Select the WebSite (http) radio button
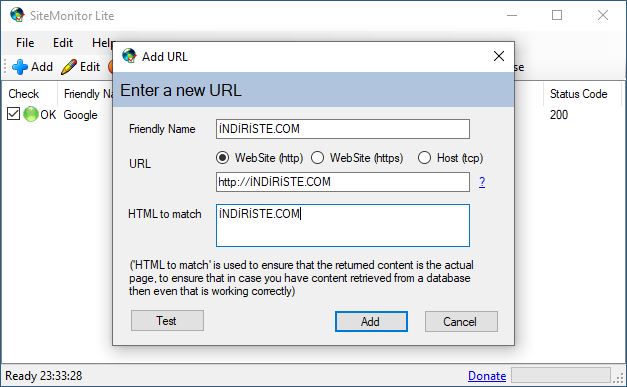 tap(222, 158)
